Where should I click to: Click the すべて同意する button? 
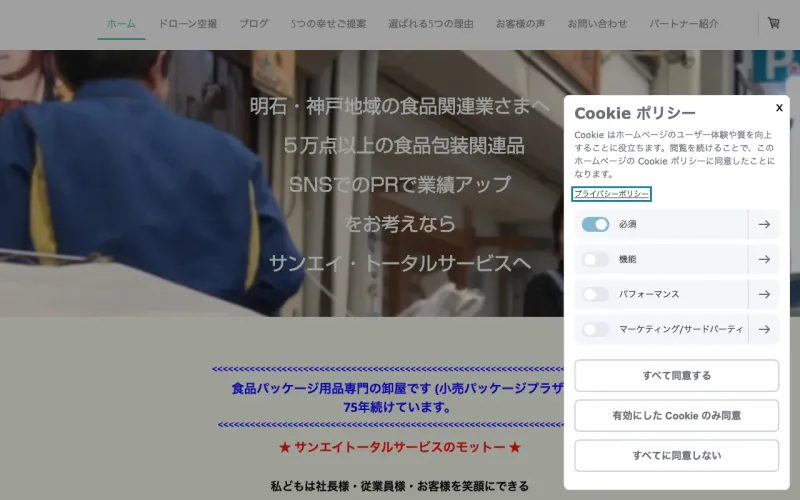677,376
